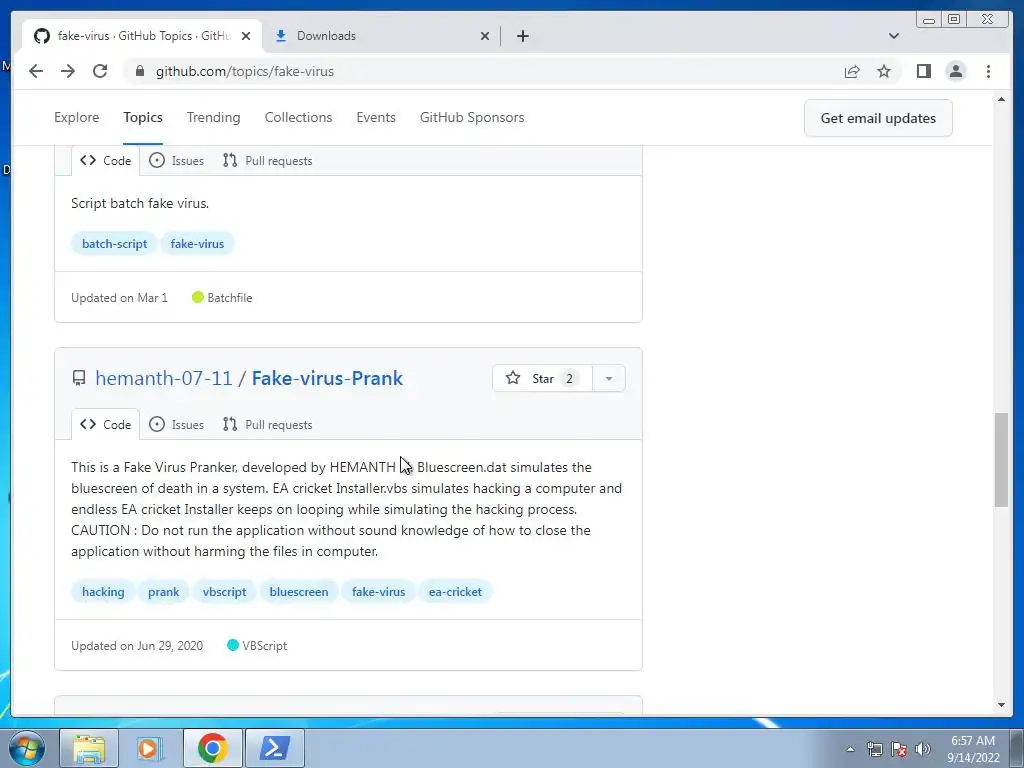Screen dimensions: 1024x768
Task: Click page scrollbar down arrow
Action: (x=1001, y=705)
